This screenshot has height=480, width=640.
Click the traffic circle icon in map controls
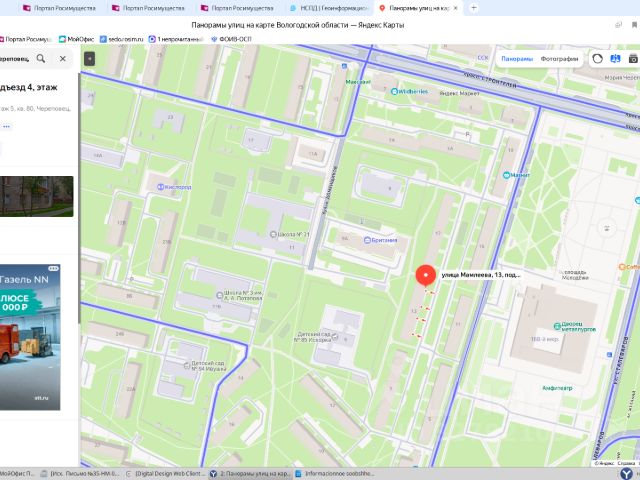pos(597,58)
